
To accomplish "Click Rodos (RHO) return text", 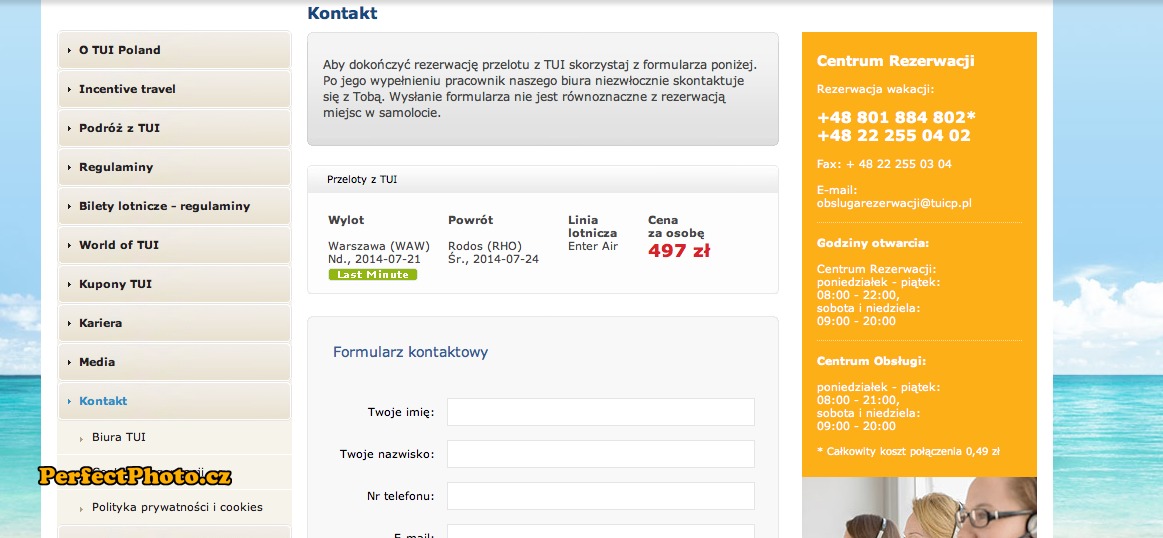I will 485,246.
